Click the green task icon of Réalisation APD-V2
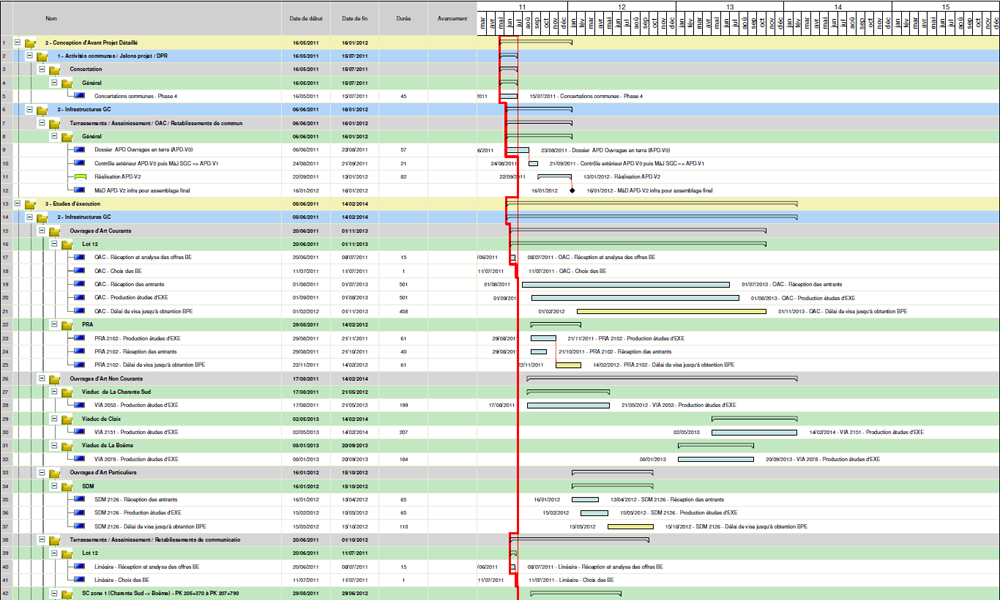Viewport: 1000px width, 600px height. click(x=80, y=177)
